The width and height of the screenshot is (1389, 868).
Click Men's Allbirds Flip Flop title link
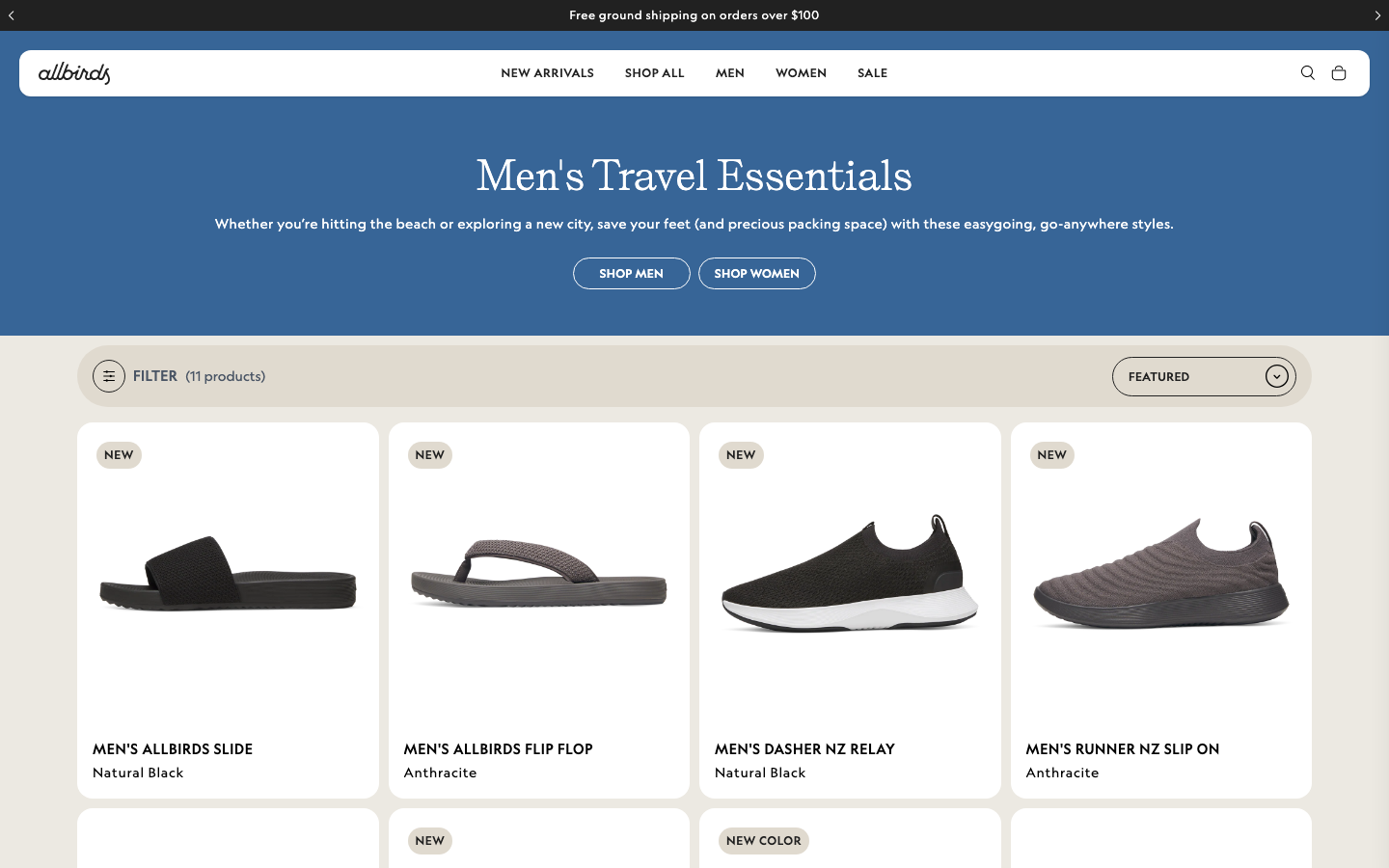tap(499, 749)
